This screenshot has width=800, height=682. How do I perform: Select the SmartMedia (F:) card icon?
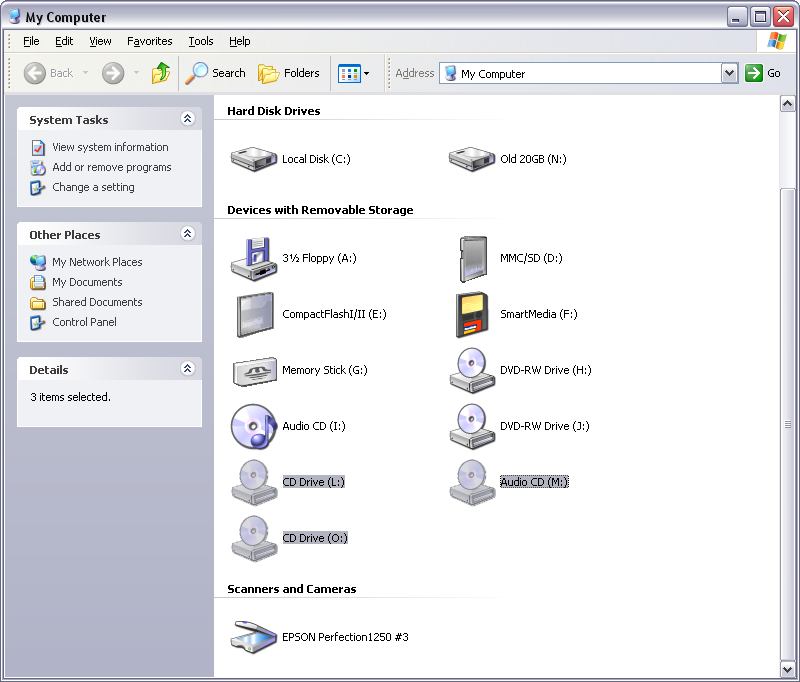pyautogui.click(x=471, y=314)
